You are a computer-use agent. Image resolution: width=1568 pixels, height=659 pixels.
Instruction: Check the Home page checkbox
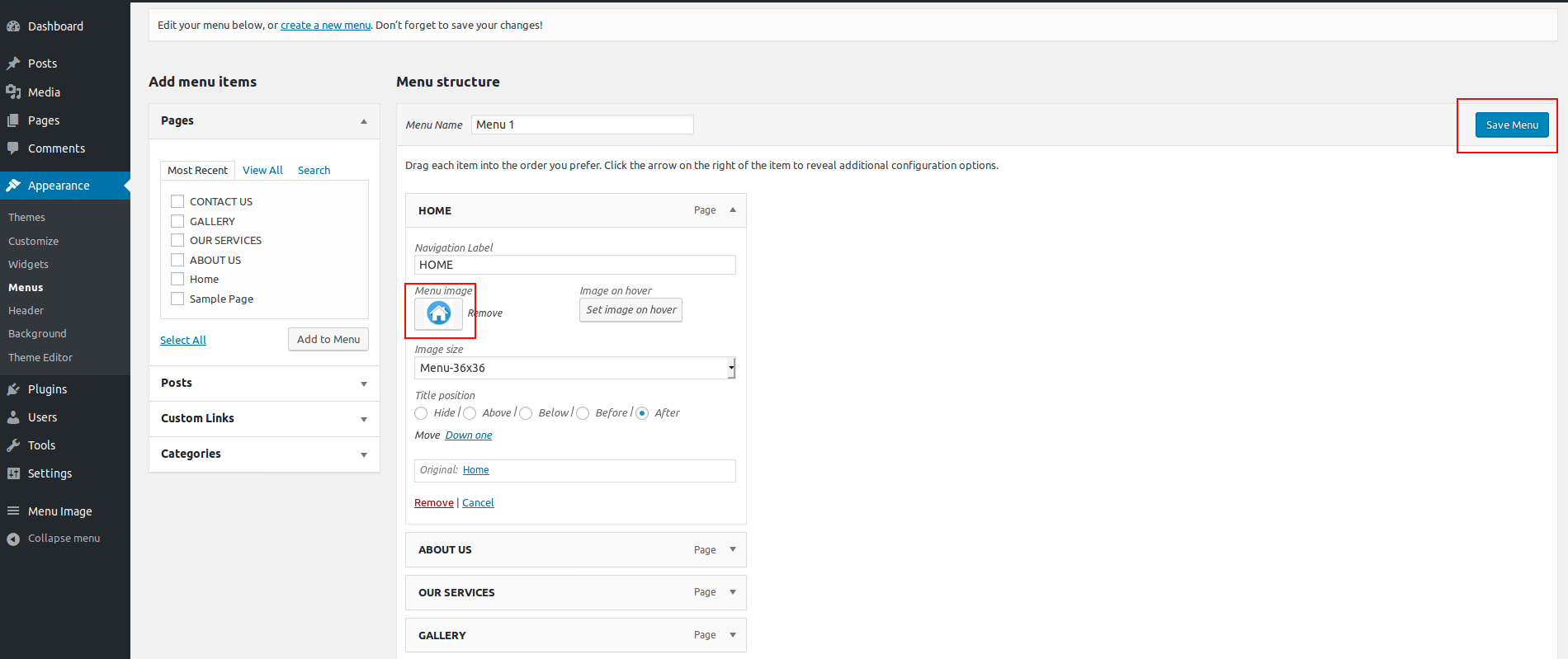[177, 279]
